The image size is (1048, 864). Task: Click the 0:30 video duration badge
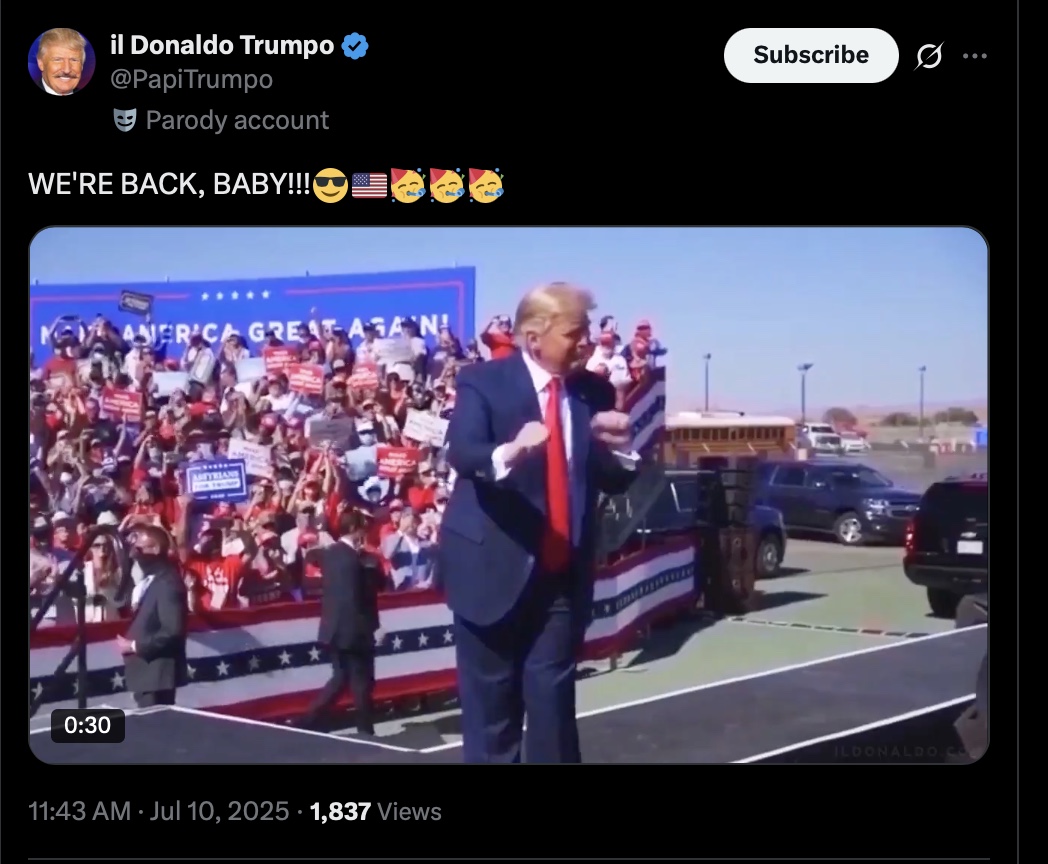point(88,725)
